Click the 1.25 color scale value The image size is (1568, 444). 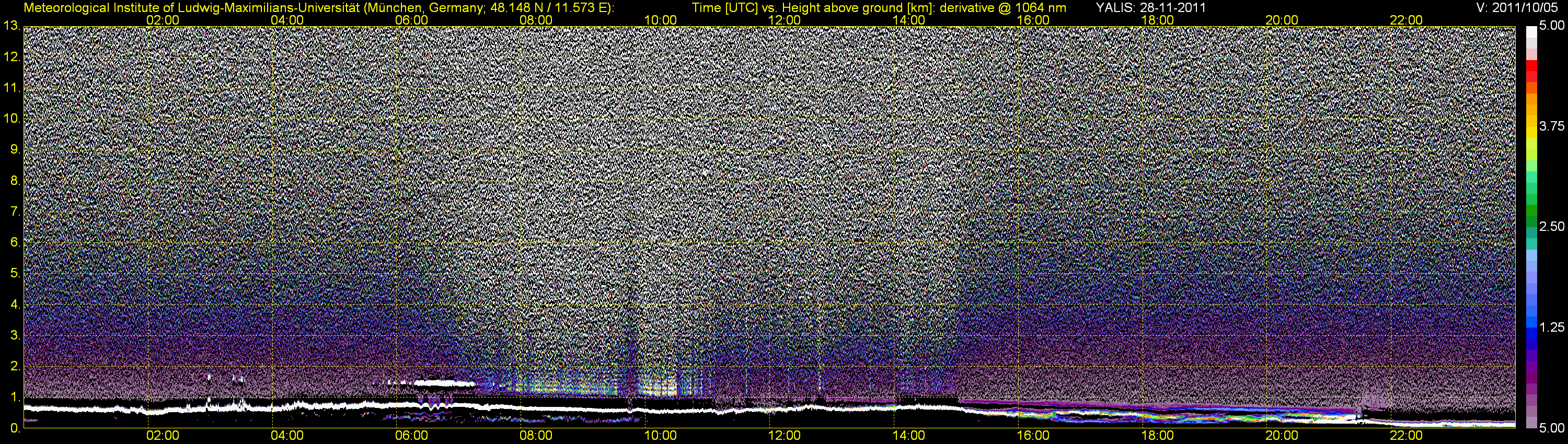[1551, 327]
